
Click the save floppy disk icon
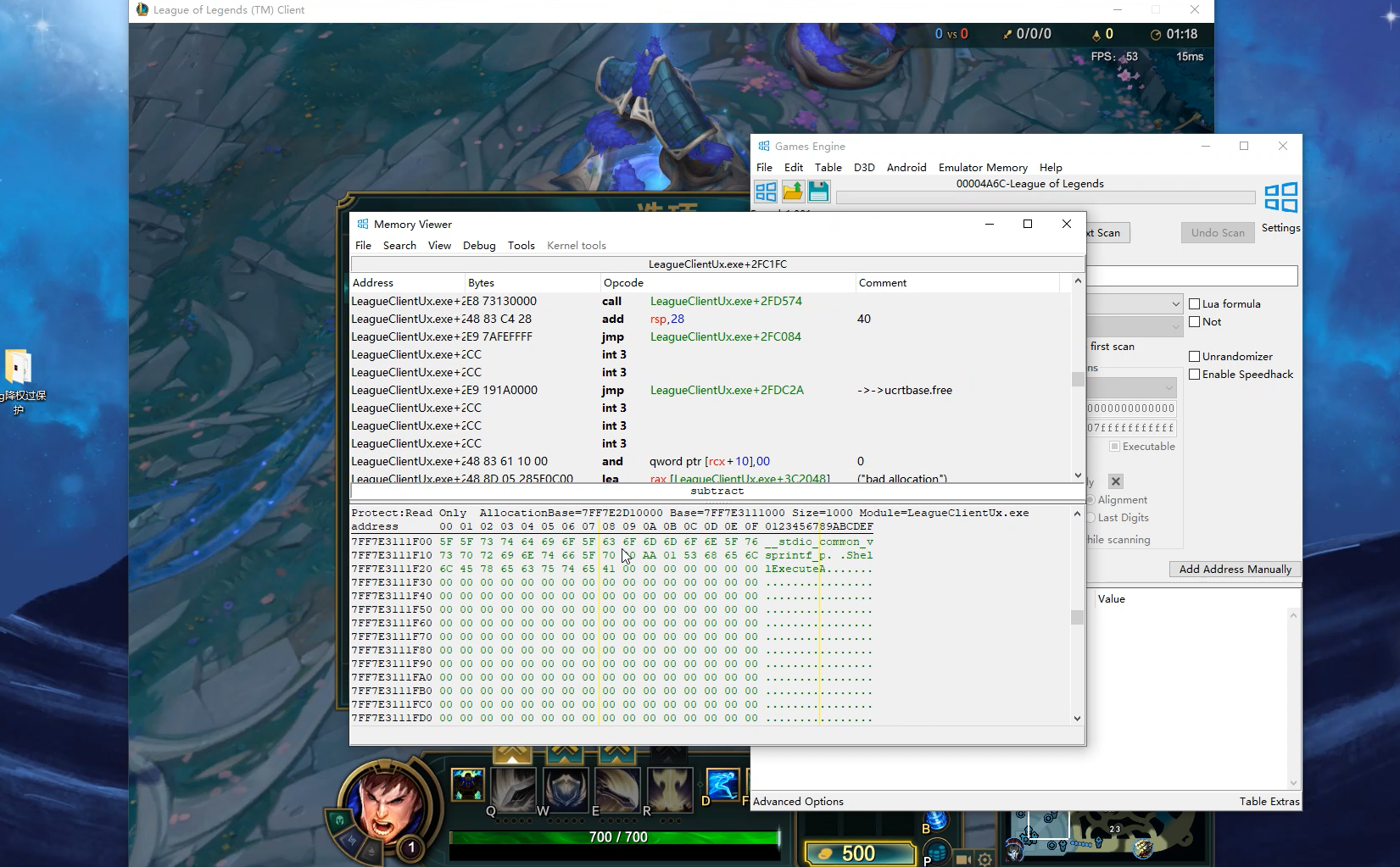(x=818, y=192)
